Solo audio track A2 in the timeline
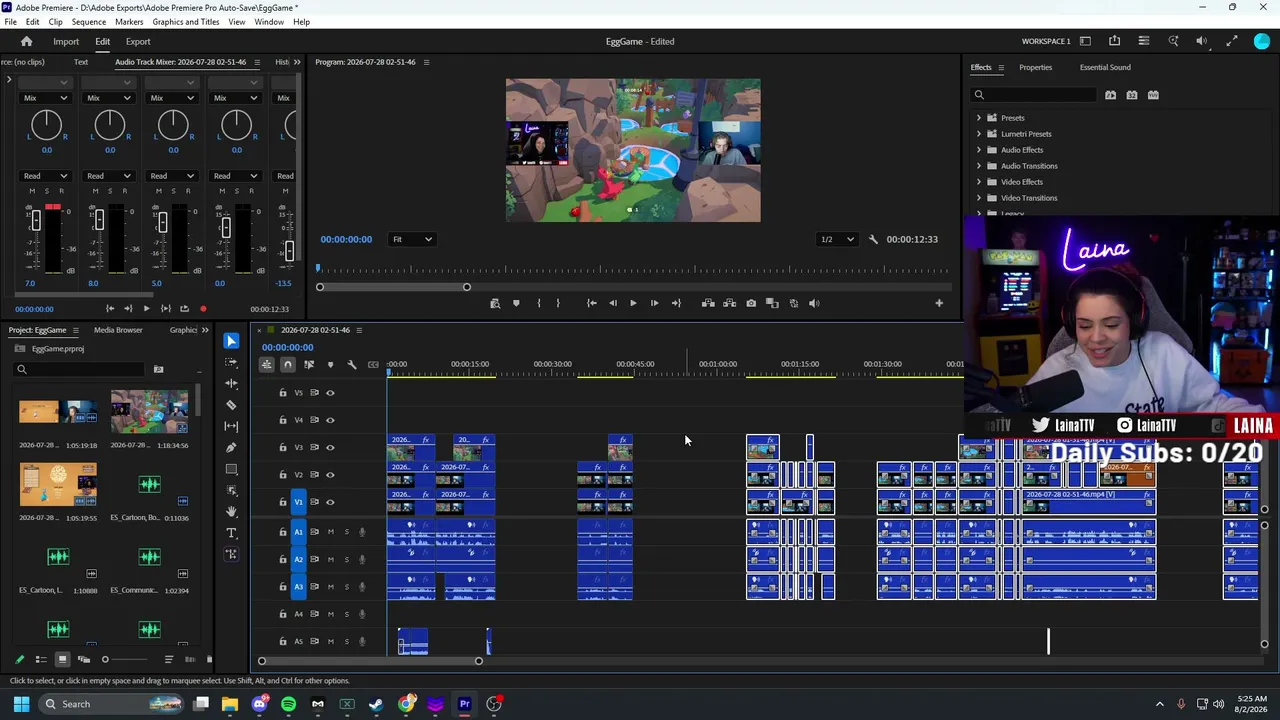 pyautogui.click(x=347, y=560)
